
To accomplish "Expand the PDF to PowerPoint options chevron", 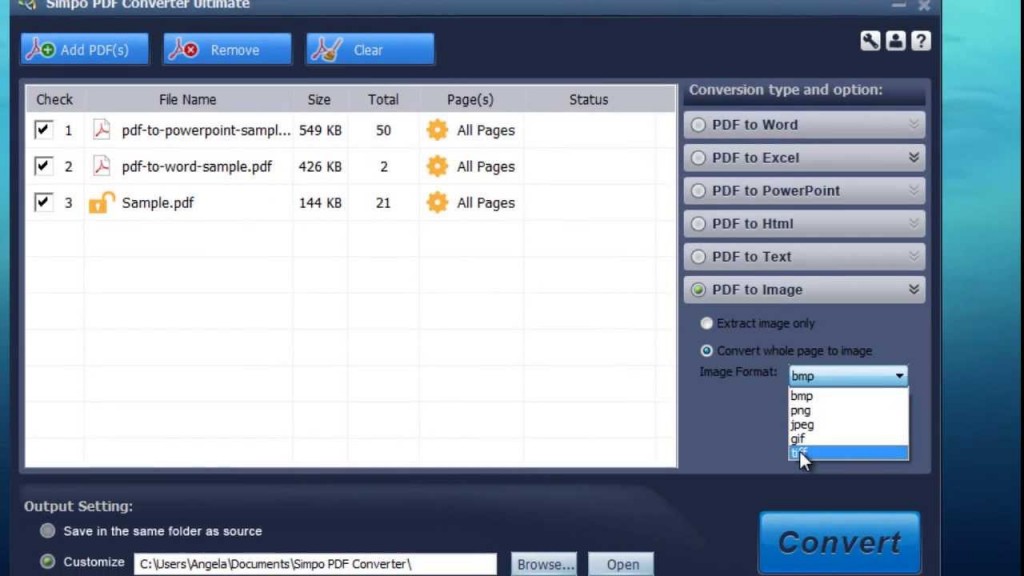I will [914, 190].
